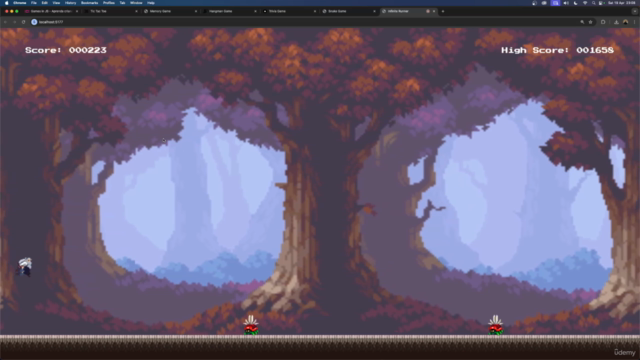The image size is (640, 360).
Task: Close the Snake Game tab
Action: (375, 11)
